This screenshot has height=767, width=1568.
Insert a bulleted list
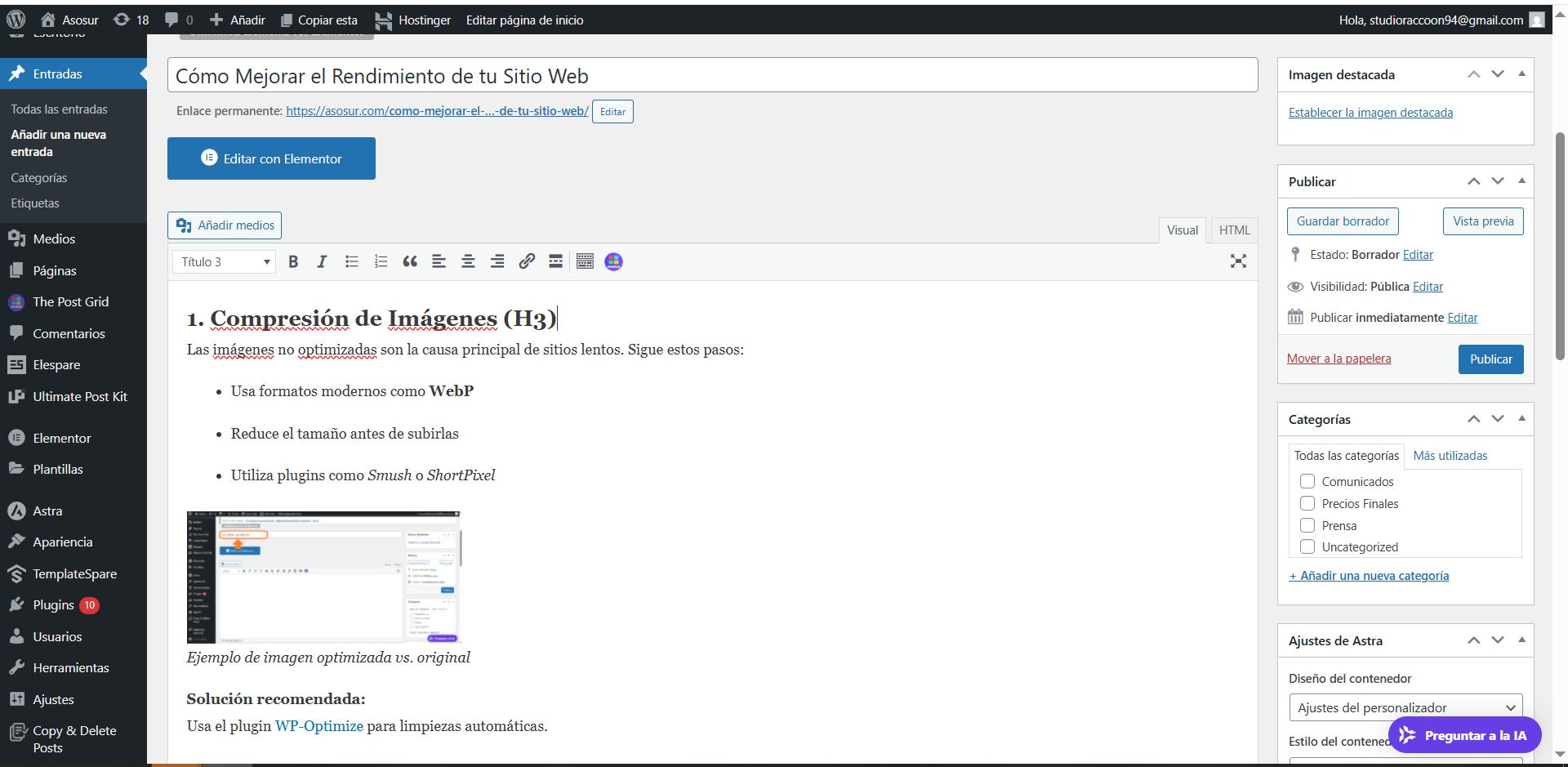(352, 261)
